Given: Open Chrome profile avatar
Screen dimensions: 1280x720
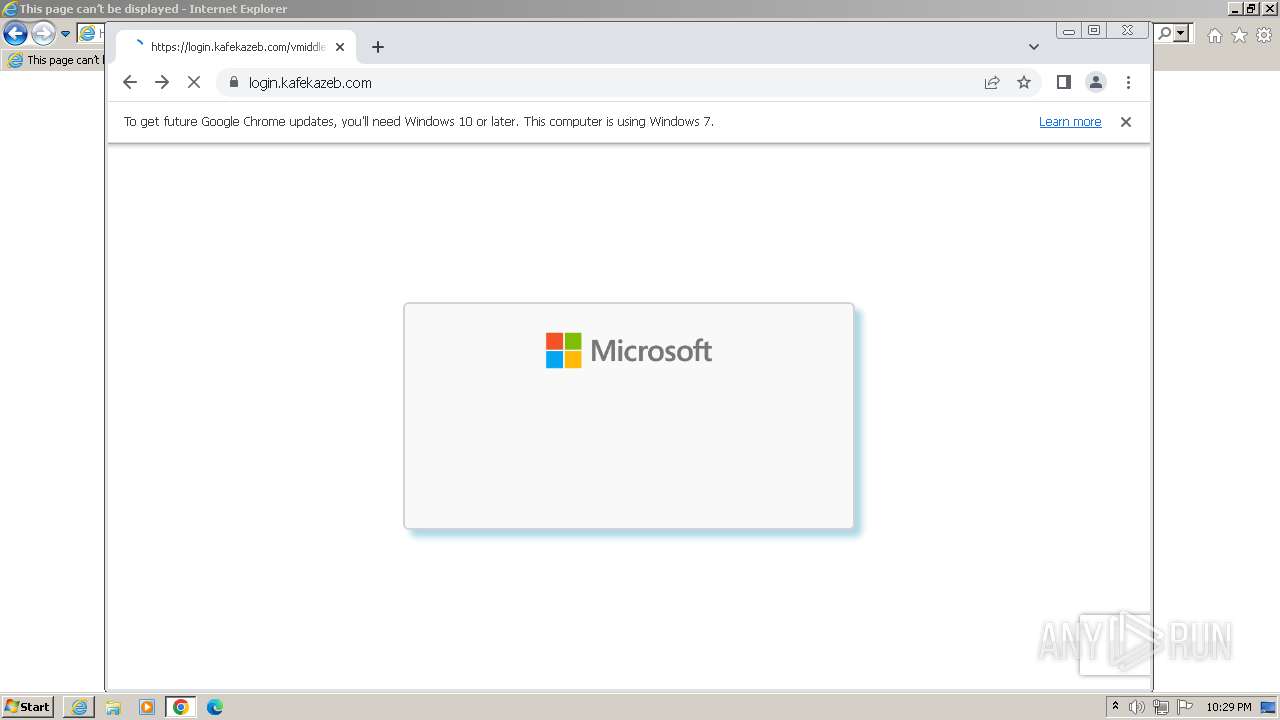Looking at the screenshot, I should click(x=1096, y=83).
